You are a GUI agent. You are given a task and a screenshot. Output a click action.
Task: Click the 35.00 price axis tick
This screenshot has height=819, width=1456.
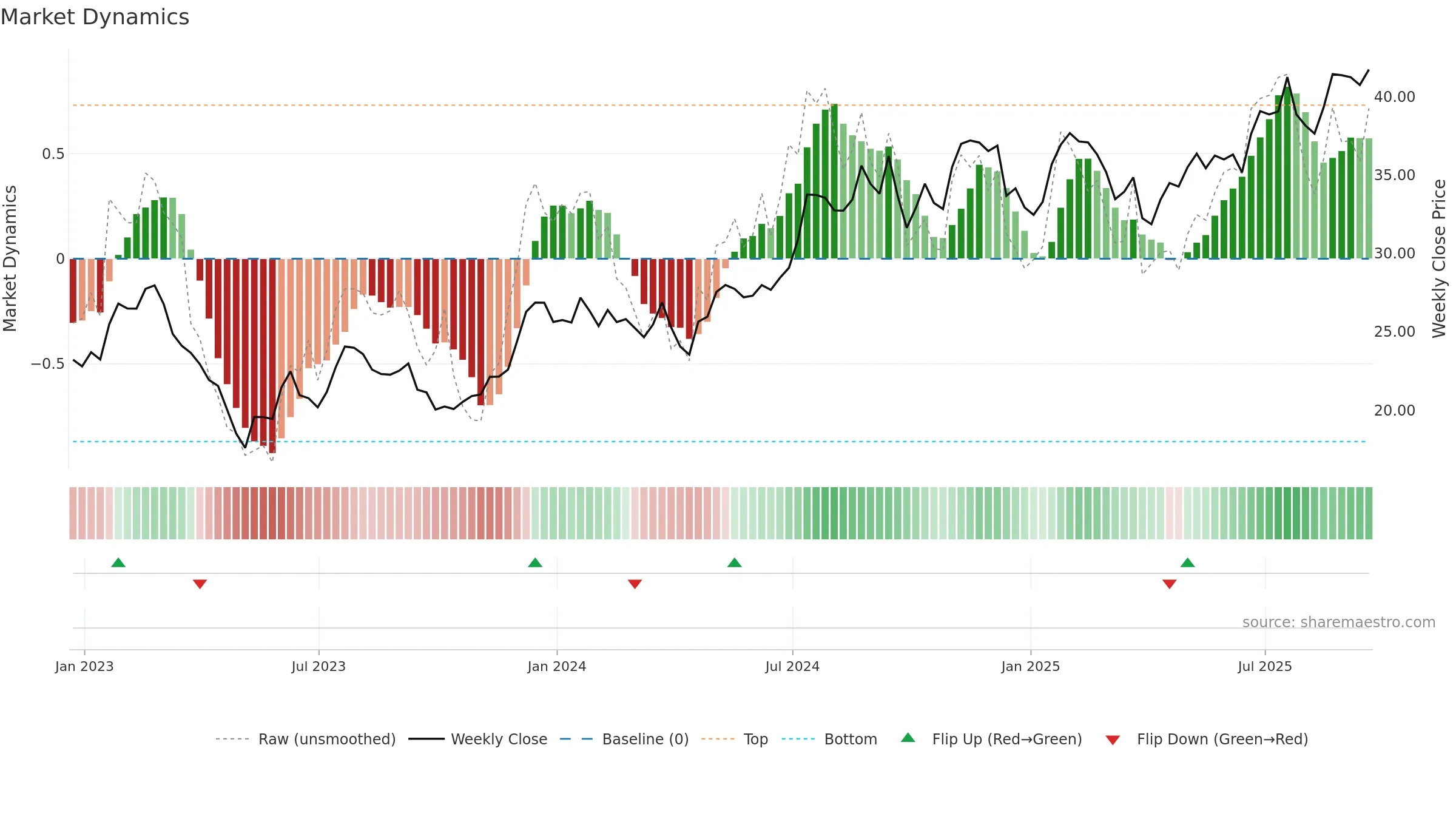click(x=1395, y=175)
